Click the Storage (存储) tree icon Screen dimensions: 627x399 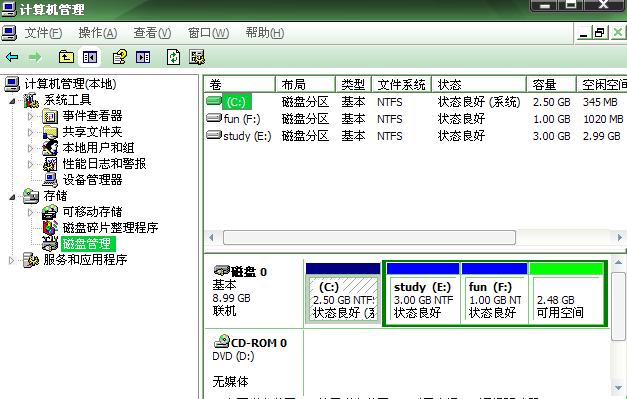[x=31, y=196]
